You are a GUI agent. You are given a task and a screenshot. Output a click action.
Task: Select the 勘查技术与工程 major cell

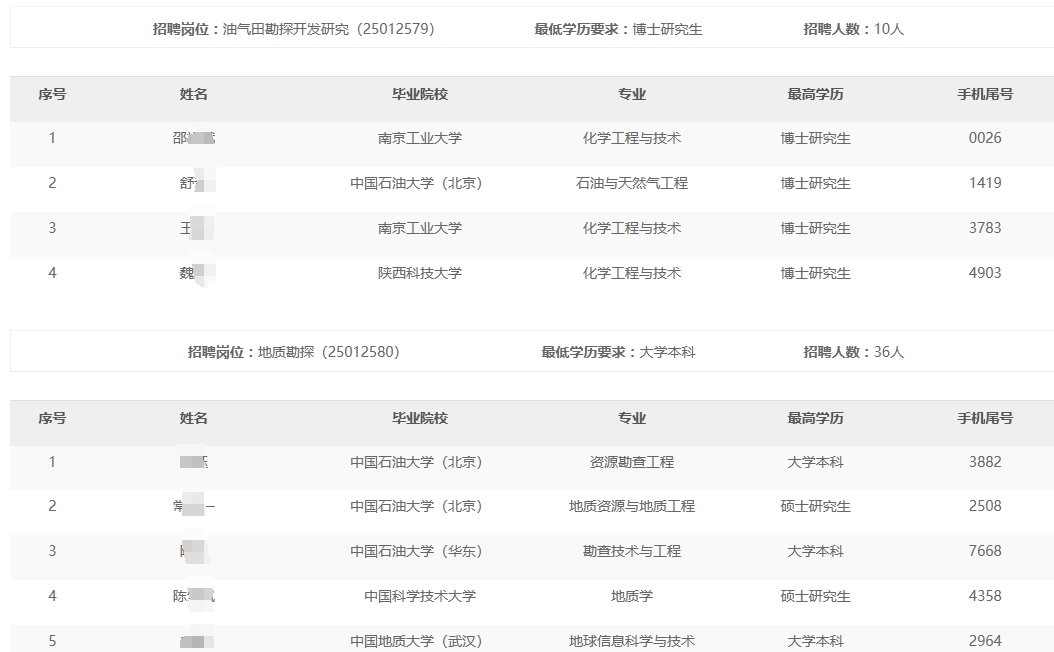pyautogui.click(x=632, y=551)
